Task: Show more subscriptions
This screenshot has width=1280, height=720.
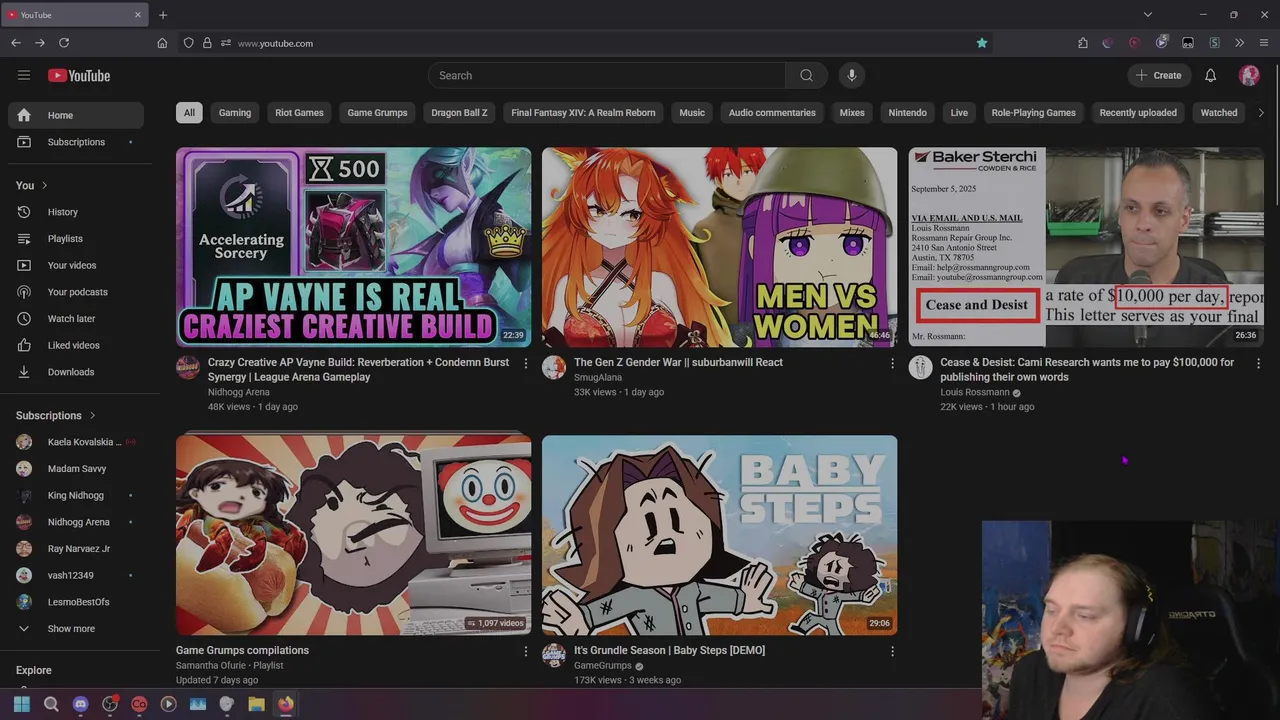Action: click(x=76, y=629)
